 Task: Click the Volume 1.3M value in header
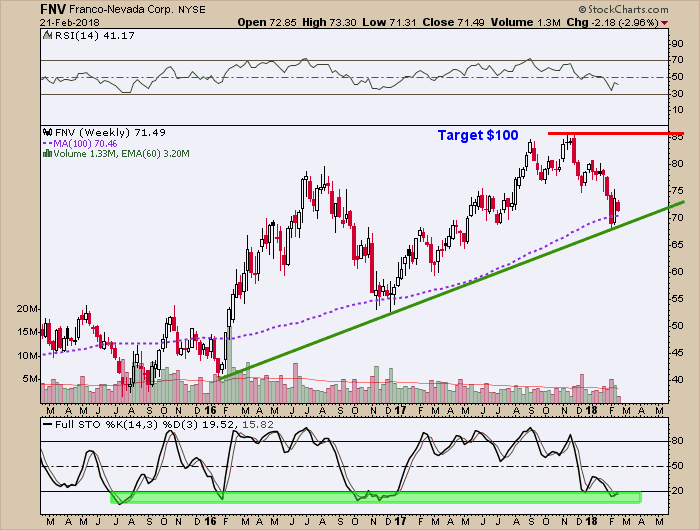tap(525, 22)
